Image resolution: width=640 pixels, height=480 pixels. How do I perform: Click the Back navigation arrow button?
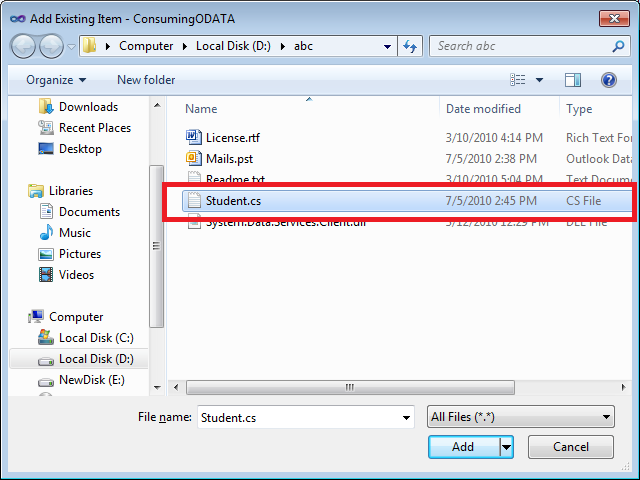coord(24,46)
